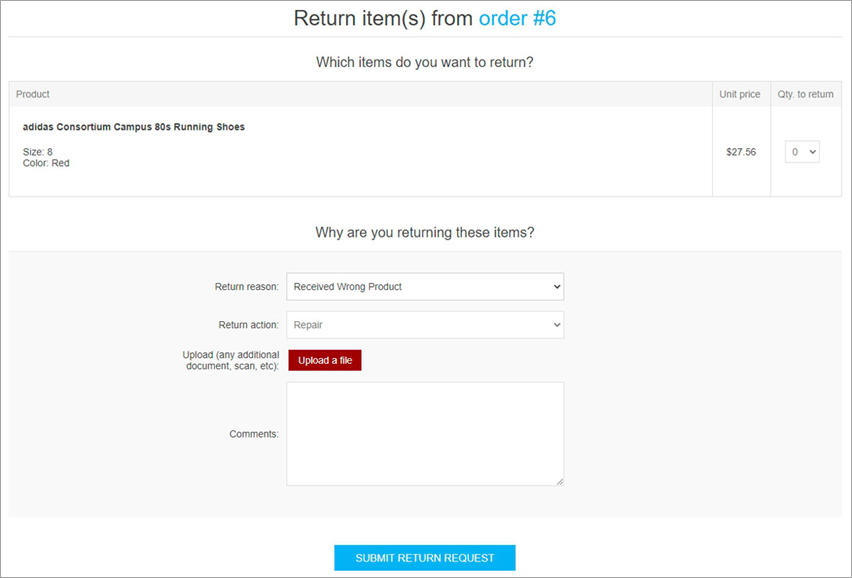Click the Unit price column header
This screenshot has width=852, height=578.
740,94
